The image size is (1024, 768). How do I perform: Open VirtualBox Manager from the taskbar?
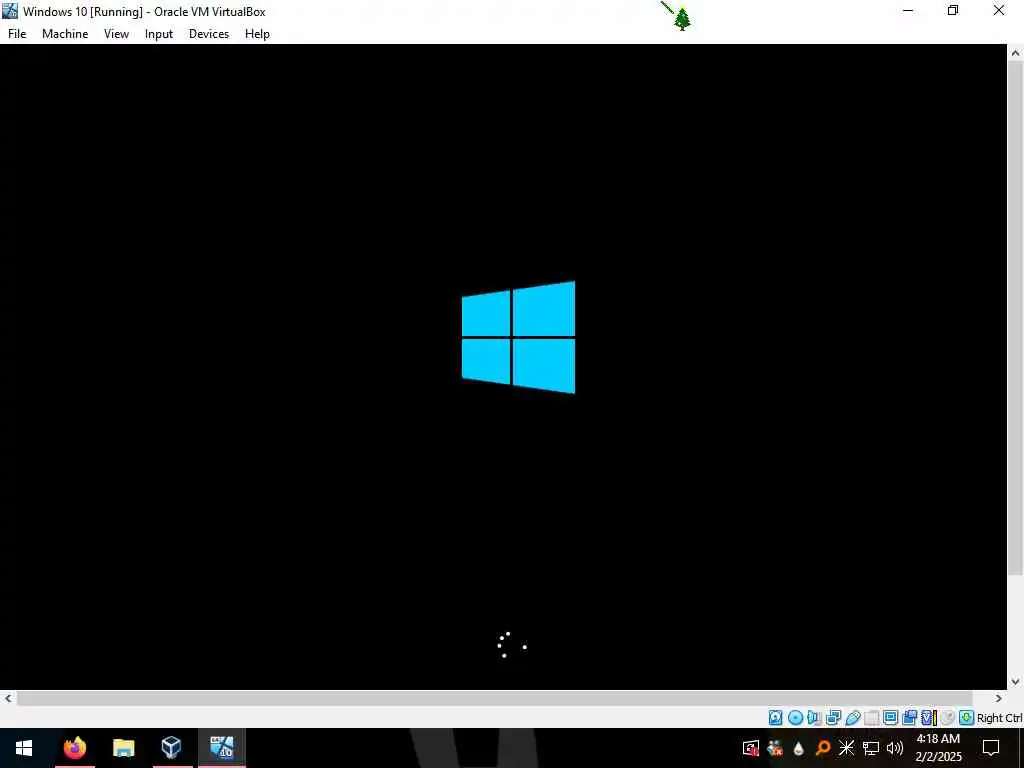171,748
